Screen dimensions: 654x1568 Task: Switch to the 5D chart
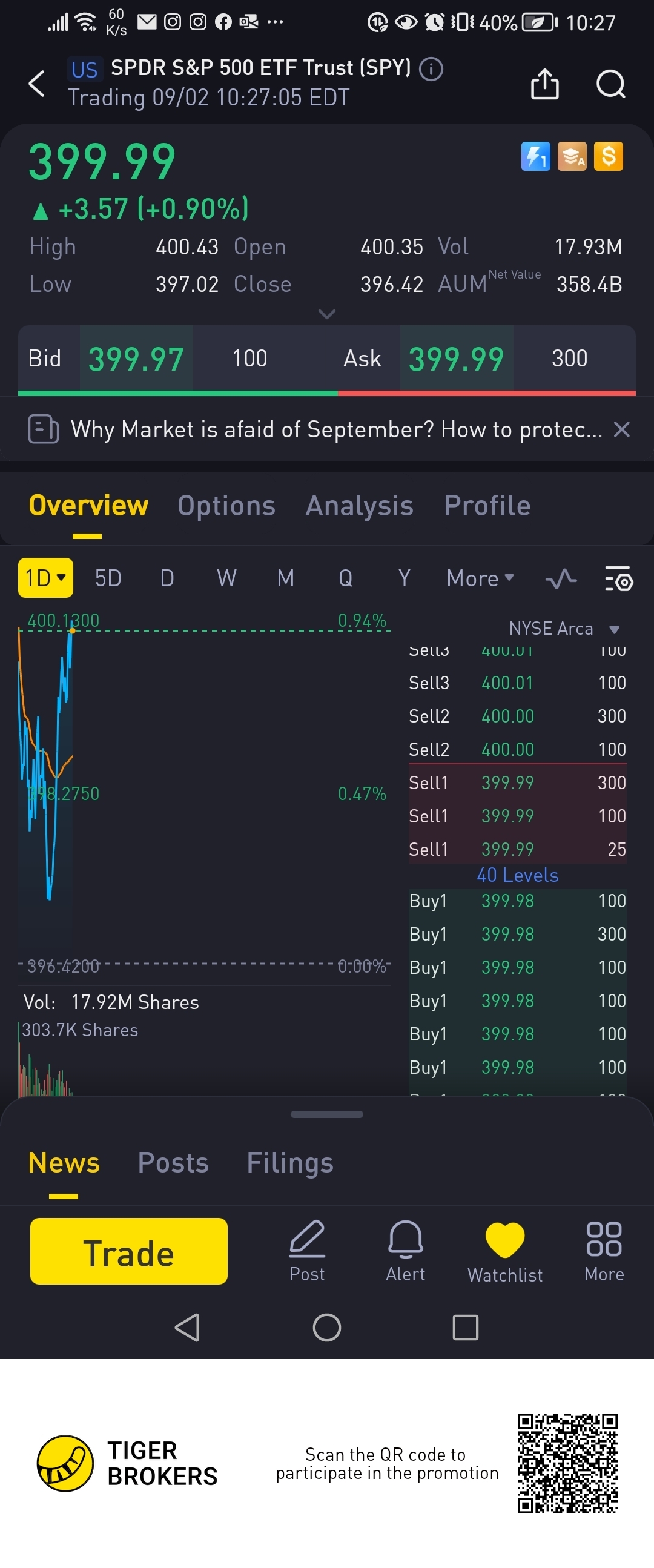coord(108,578)
